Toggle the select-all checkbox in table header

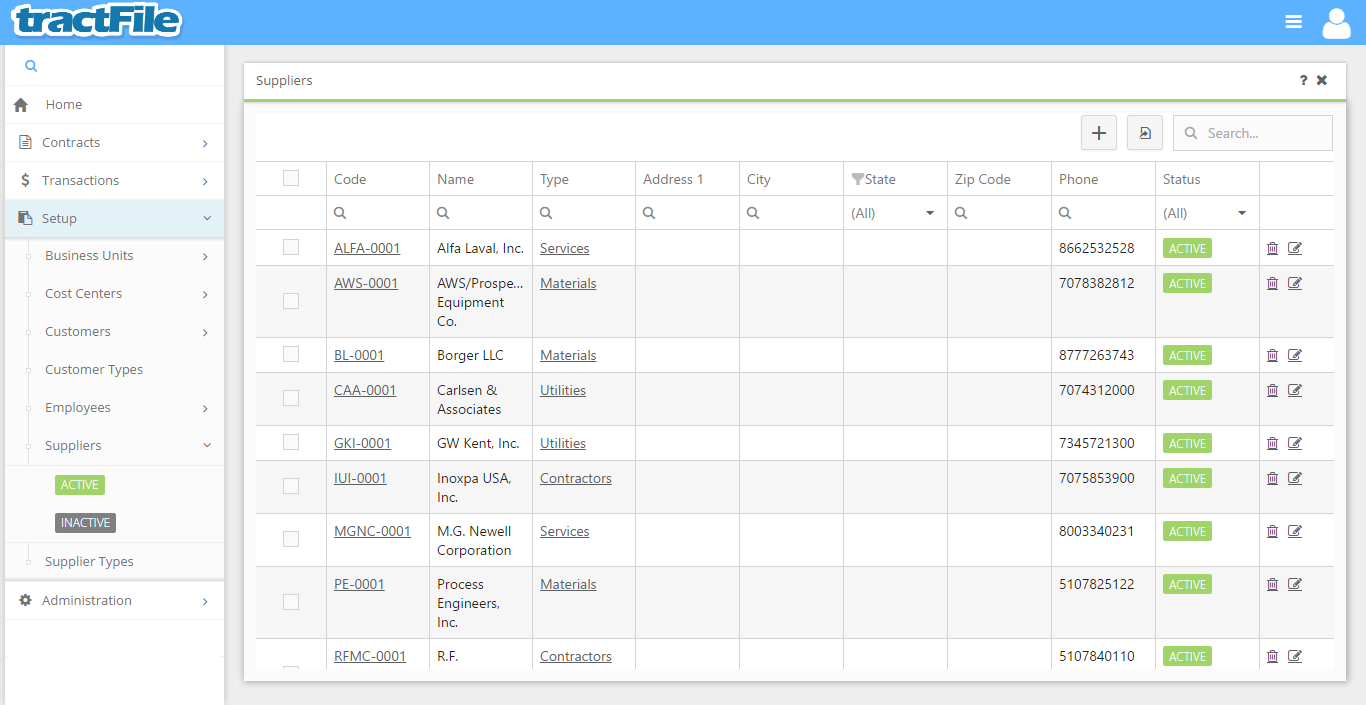coord(291,178)
